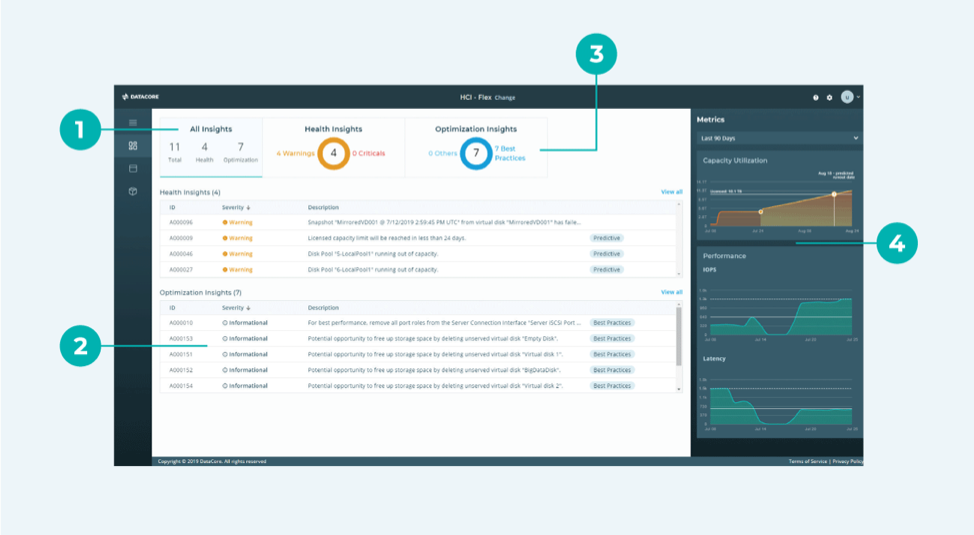The width and height of the screenshot is (974, 535).
Task: Open the help question mark icon
Action: [816, 98]
